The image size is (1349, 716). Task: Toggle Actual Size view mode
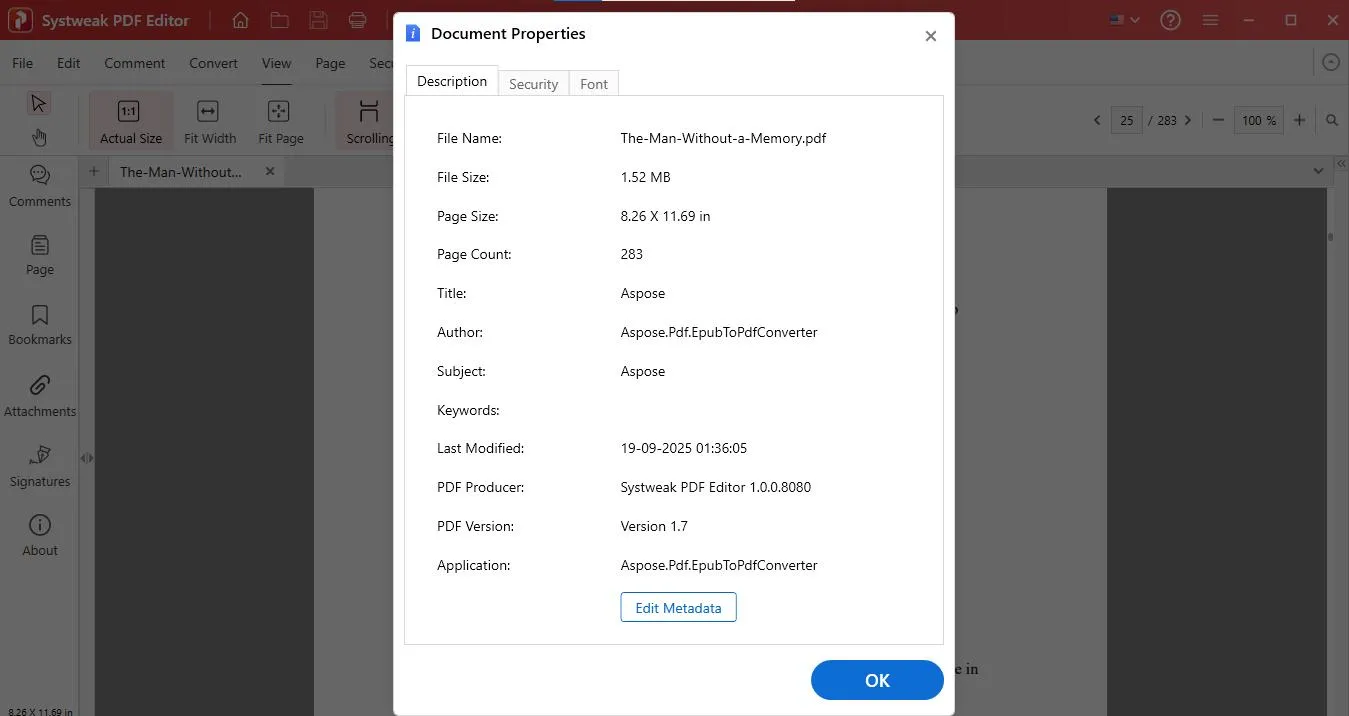pyautogui.click(x=130, y=120)
